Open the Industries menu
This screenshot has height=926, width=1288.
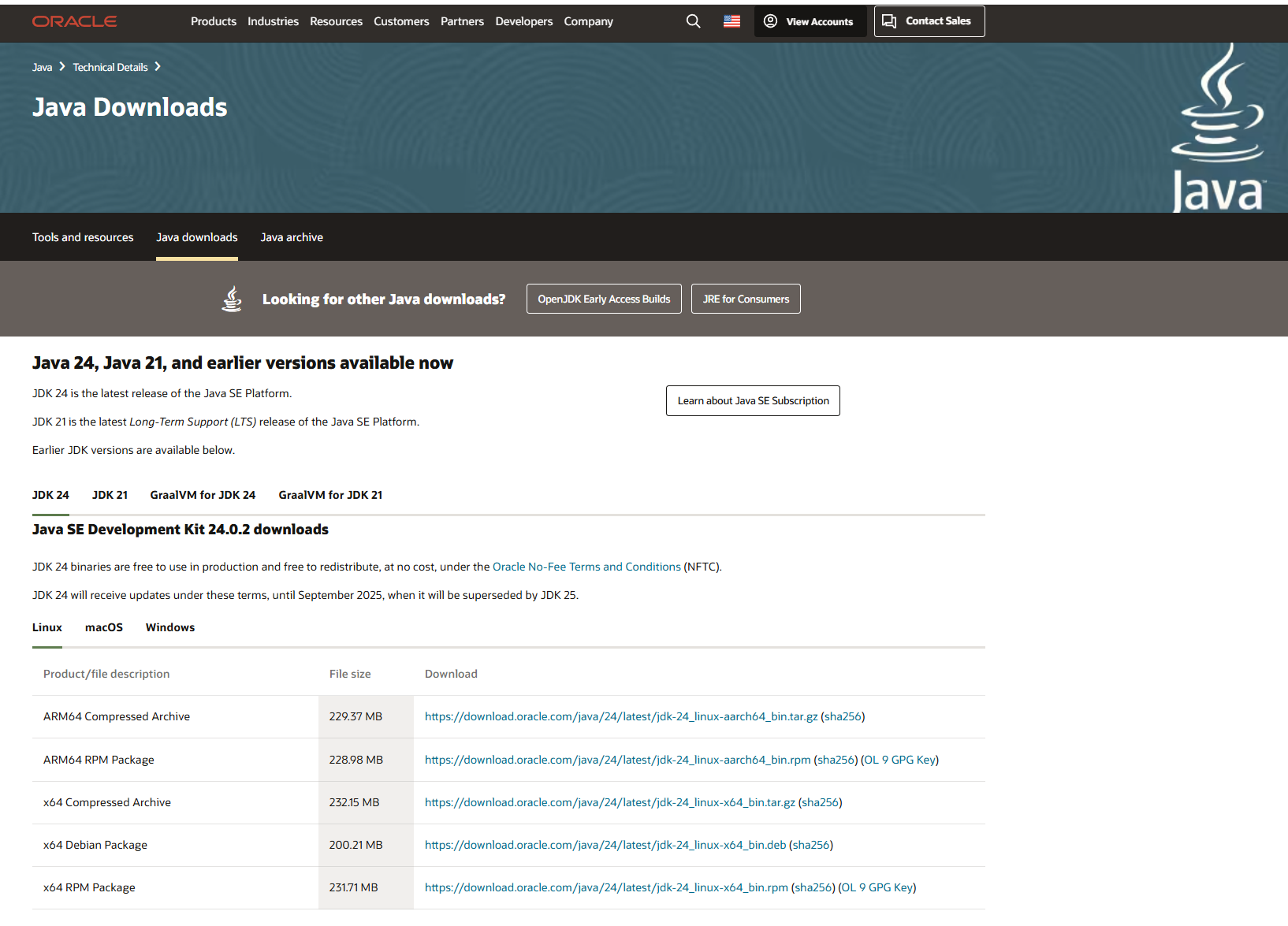pyautogui.click(x=273, y=21)
